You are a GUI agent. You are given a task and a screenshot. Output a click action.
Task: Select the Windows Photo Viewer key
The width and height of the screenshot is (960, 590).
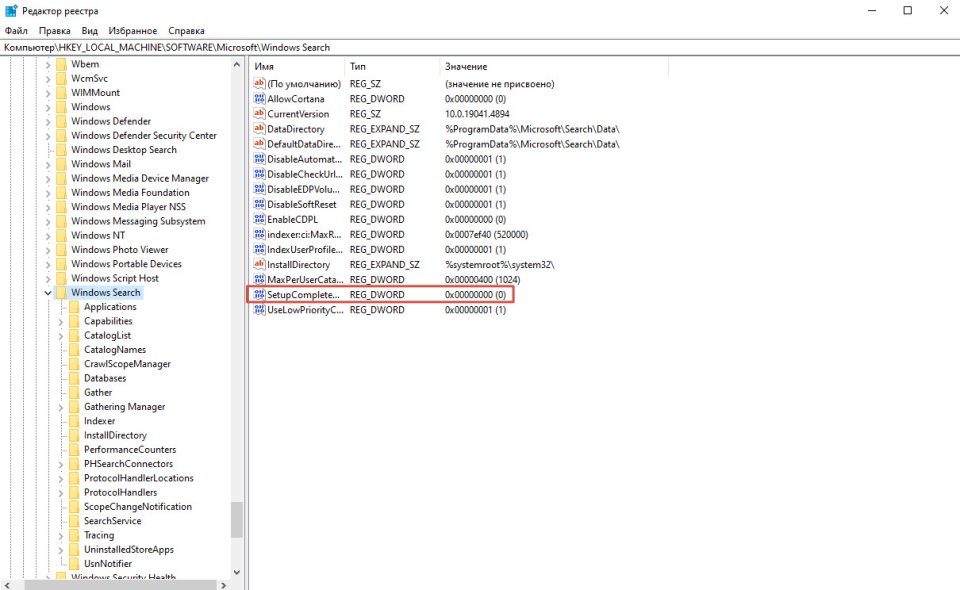119,250
